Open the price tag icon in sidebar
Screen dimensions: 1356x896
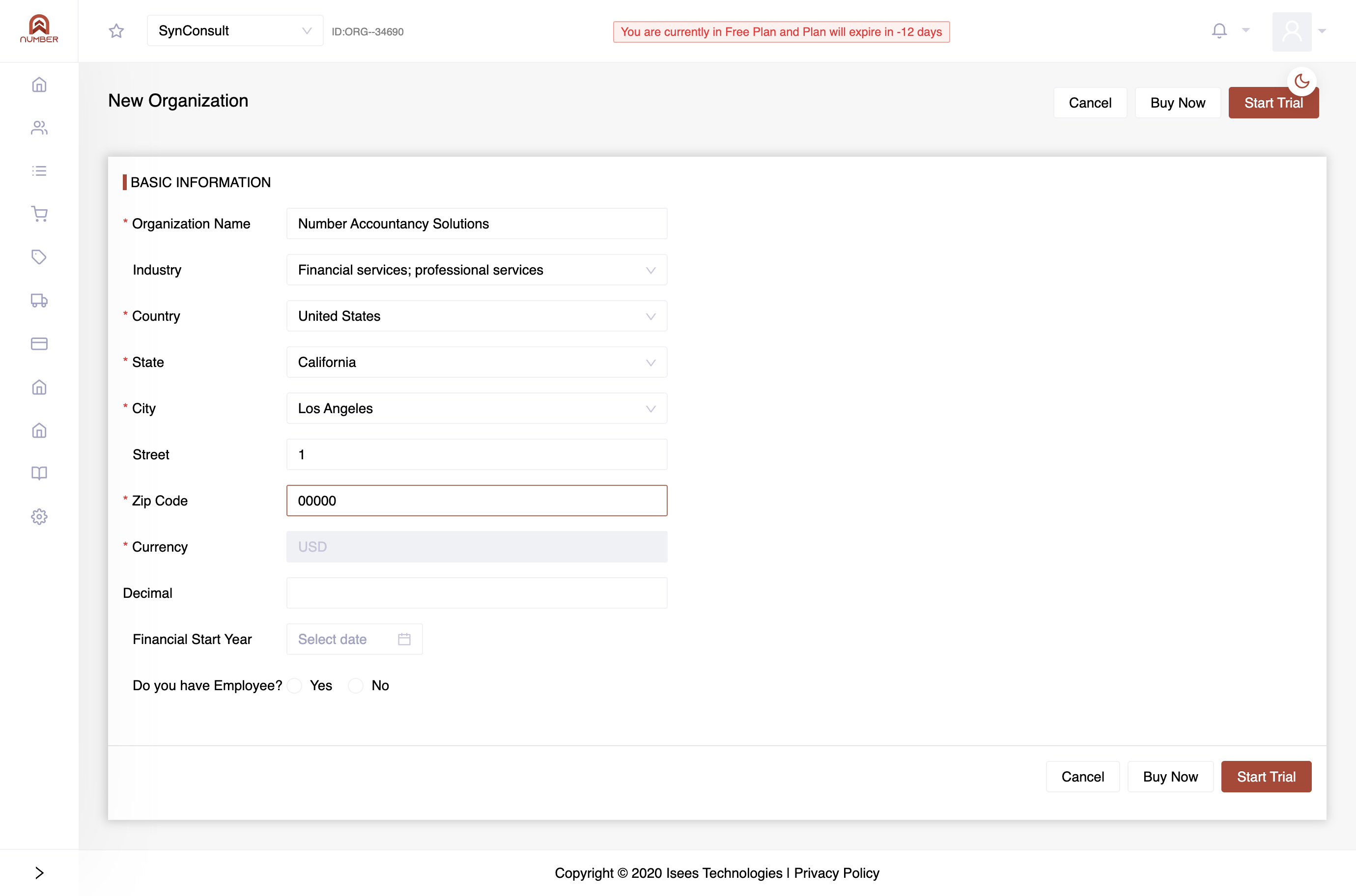pyautogui.click(x=39, y=257)
